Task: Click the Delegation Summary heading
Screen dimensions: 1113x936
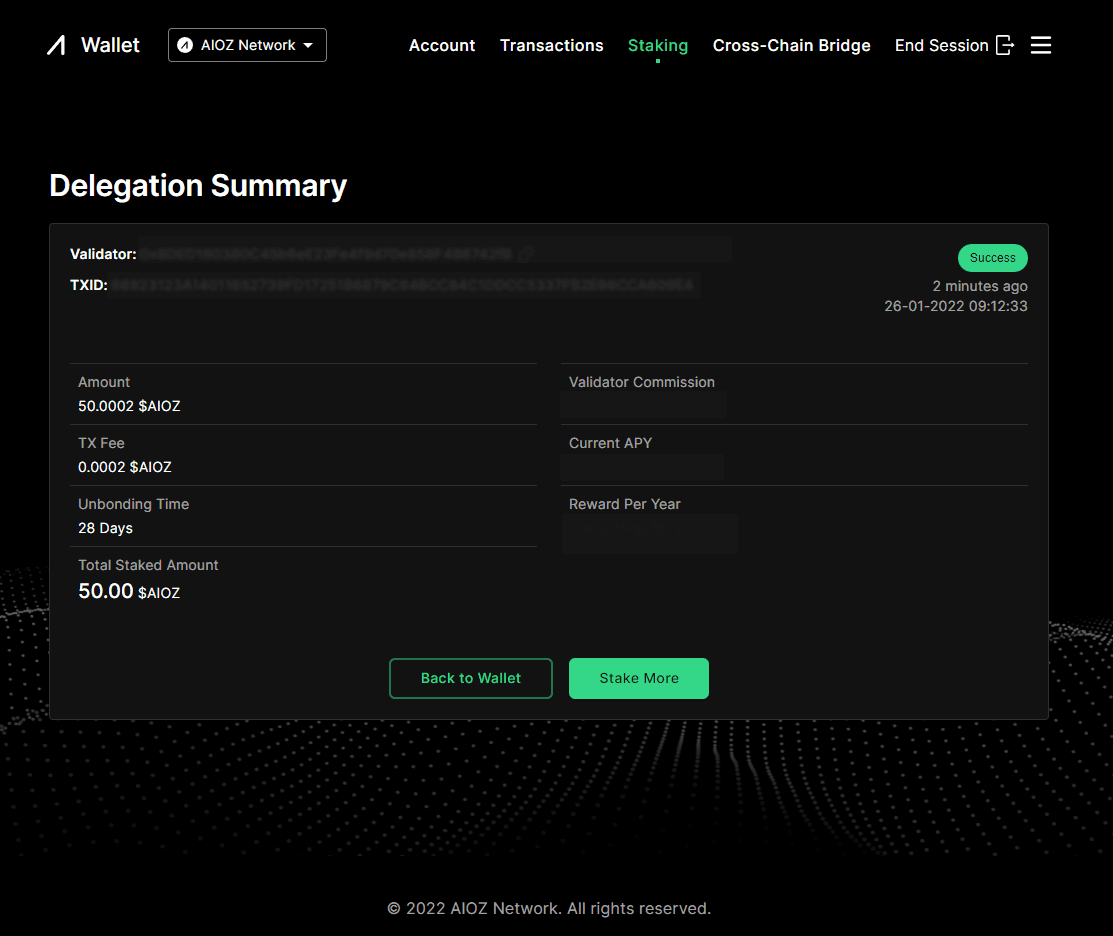Action: [x=198, y=186]
